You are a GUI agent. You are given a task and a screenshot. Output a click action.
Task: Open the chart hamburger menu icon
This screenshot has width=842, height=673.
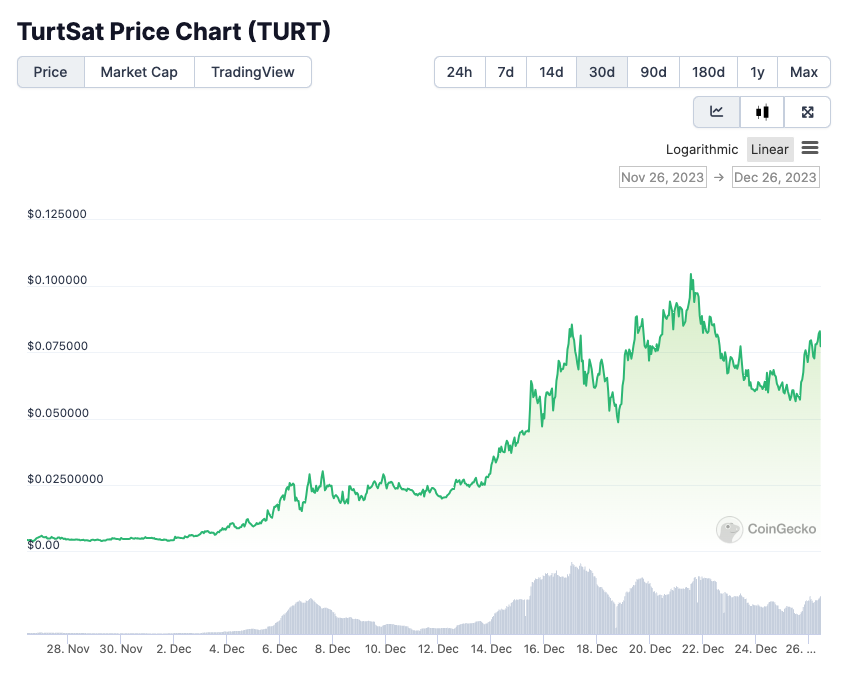click(x=810, y=148)
